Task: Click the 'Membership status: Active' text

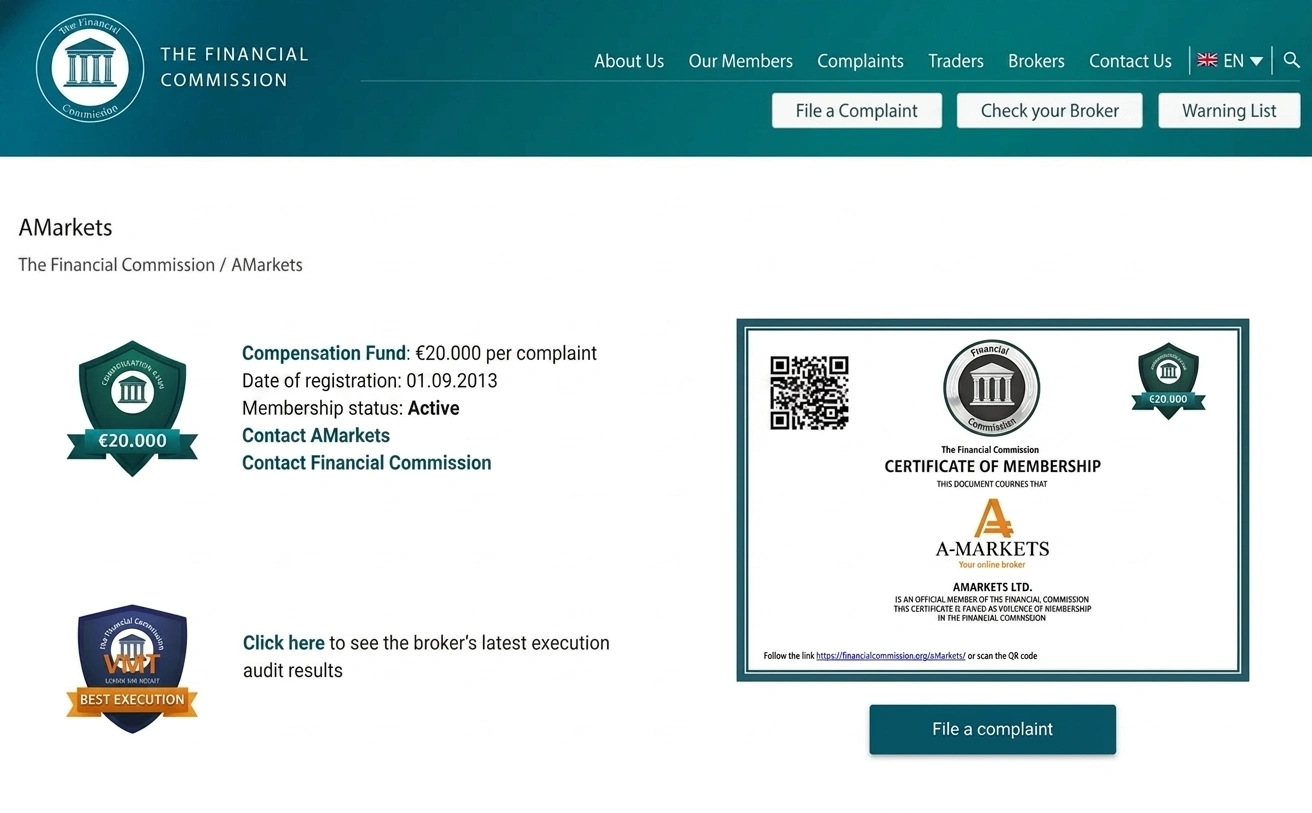Action: pos(351,408)
